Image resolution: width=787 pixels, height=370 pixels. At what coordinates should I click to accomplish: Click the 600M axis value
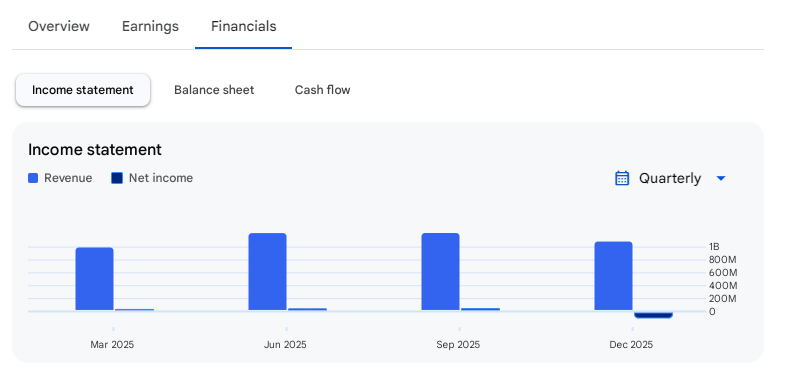pyautogui.click(x=723, y=273)
